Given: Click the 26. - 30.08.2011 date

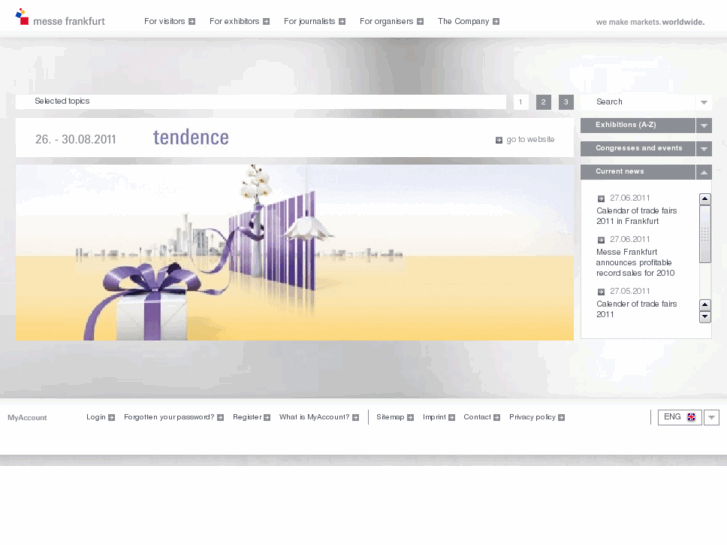Looking at the screenshot, I should (76, 139).
